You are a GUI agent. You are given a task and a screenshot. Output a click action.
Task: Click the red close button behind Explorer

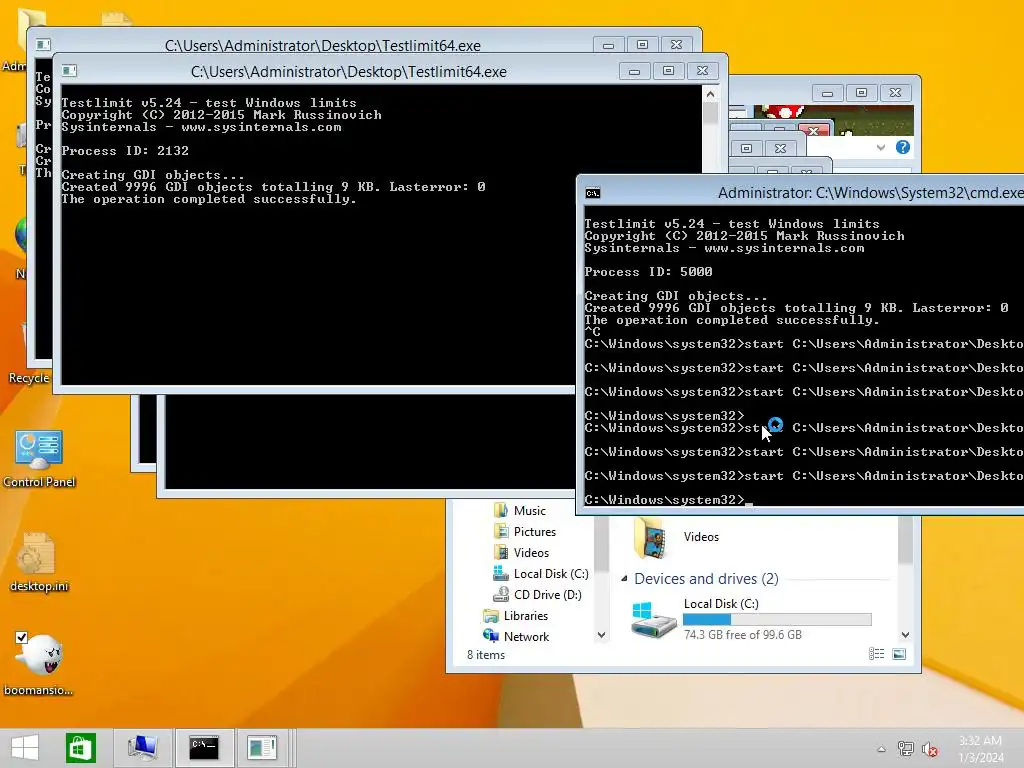[x=814, y=131]
